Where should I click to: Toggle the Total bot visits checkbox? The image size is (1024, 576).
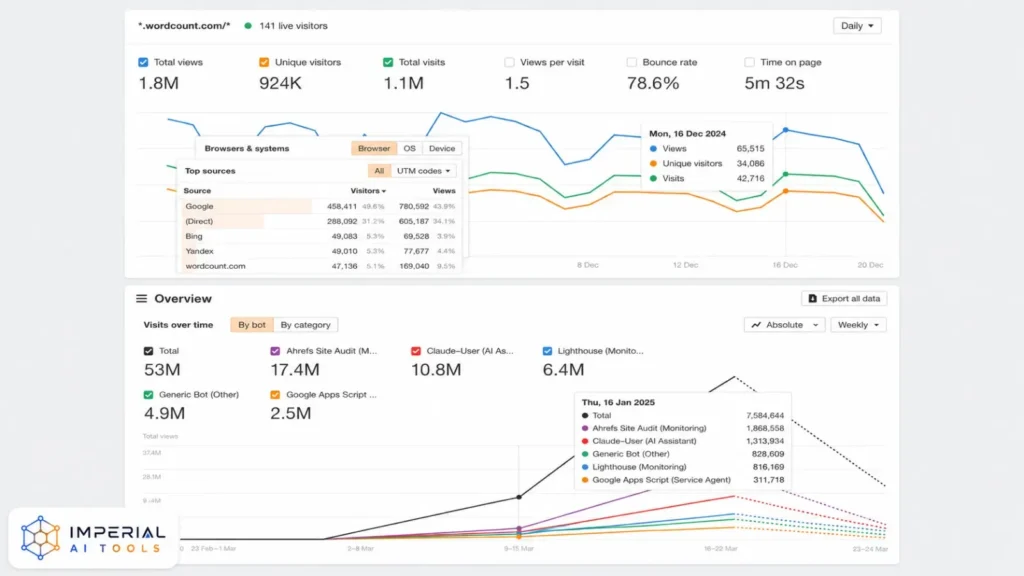pyautogui.click(x=148, y=351)
